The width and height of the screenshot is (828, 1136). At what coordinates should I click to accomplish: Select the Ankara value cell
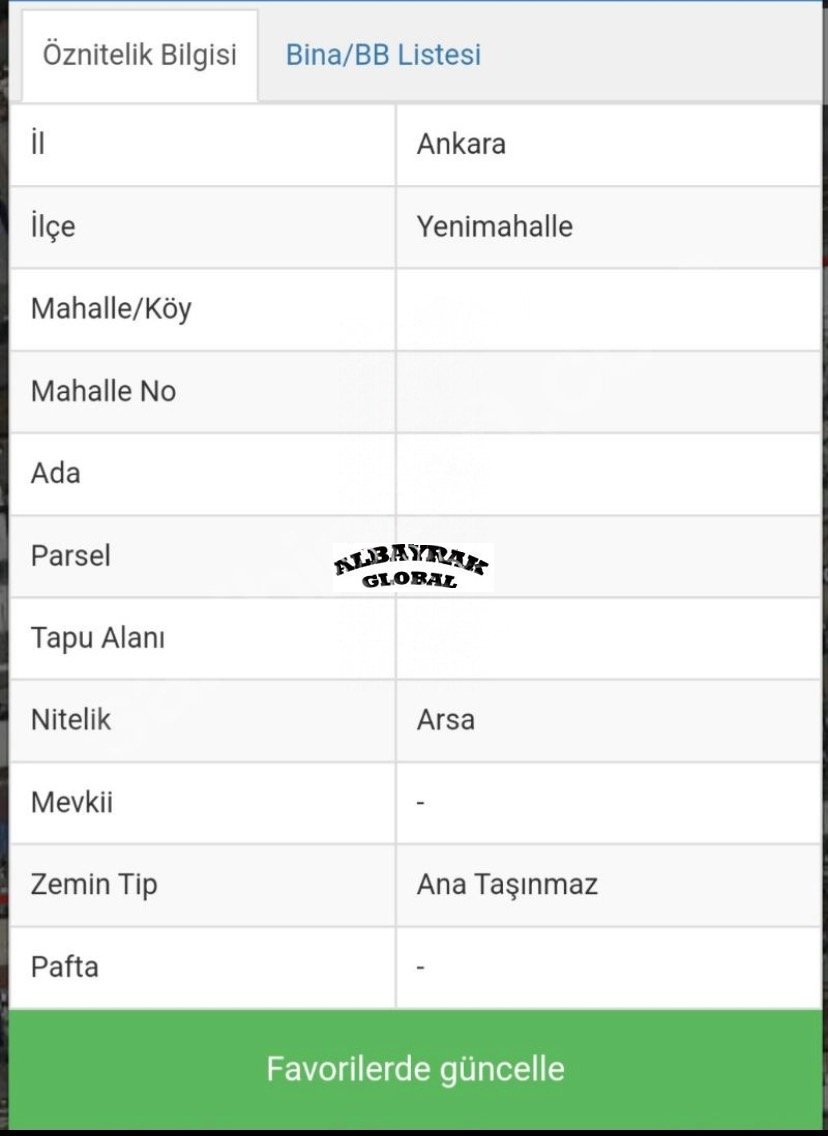click(x=609, y=145)
